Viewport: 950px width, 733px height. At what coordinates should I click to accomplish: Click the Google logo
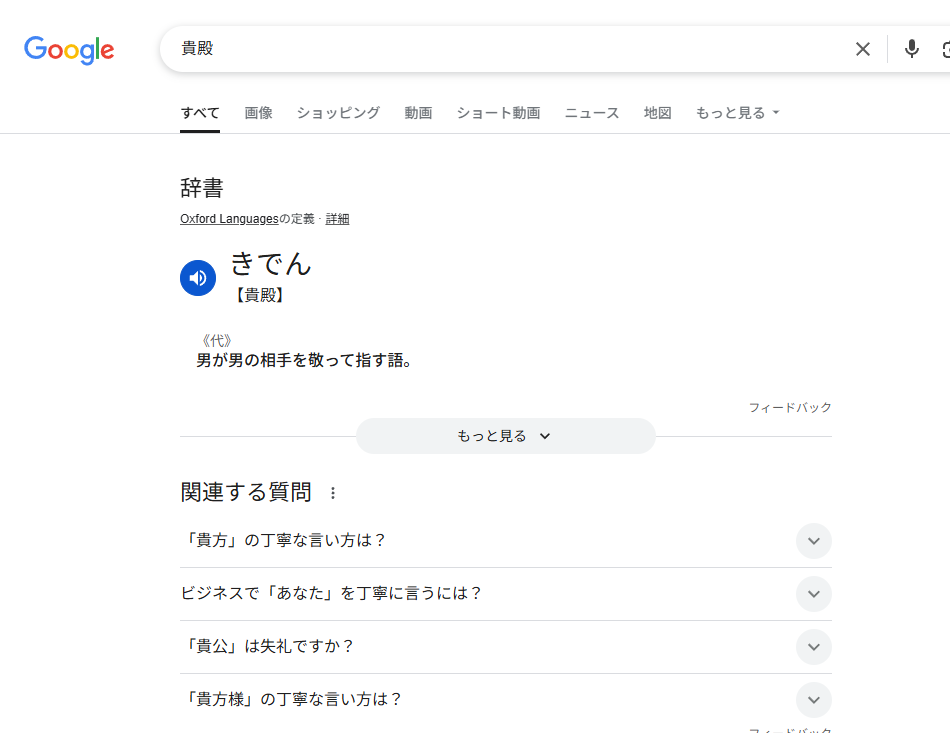(x=69, y=49)
